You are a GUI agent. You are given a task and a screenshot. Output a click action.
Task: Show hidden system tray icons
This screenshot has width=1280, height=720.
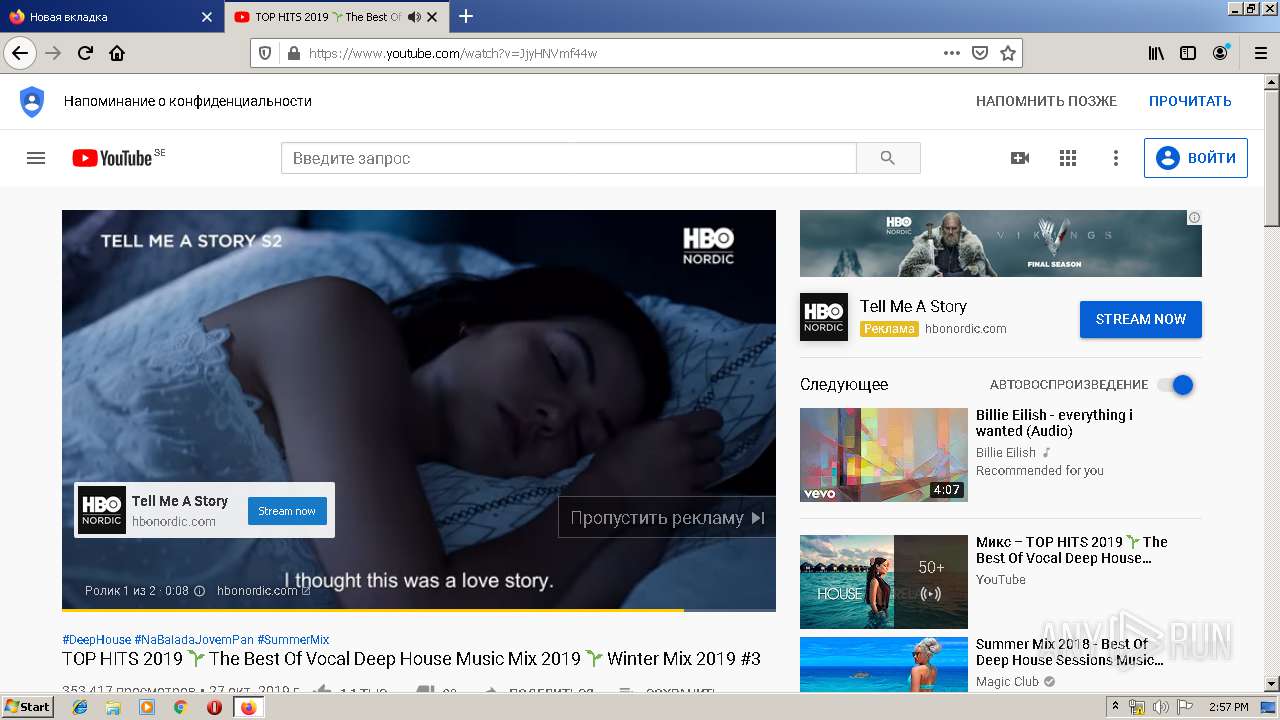[1116, 707]
